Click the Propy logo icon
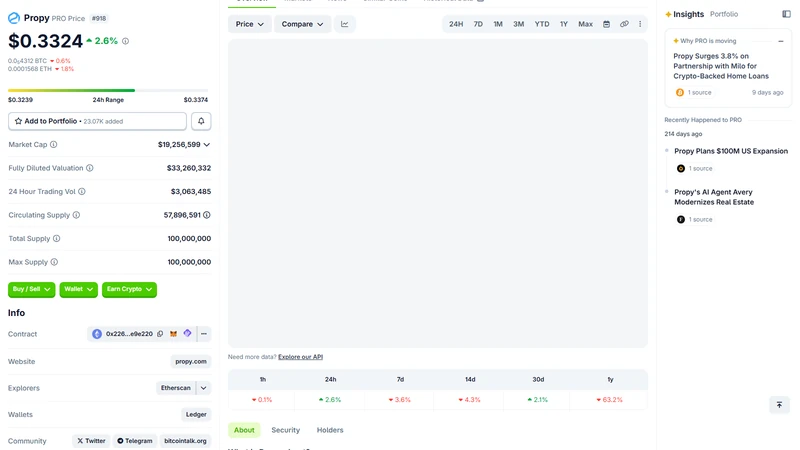Viewport: 800px width, 450px height. (x=14, y=18)
